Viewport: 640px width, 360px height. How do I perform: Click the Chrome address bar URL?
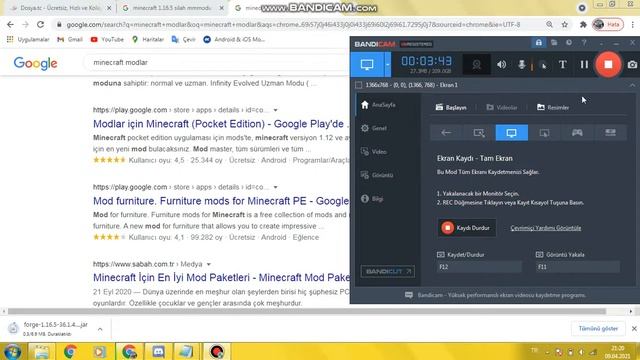tap(293, 24)
